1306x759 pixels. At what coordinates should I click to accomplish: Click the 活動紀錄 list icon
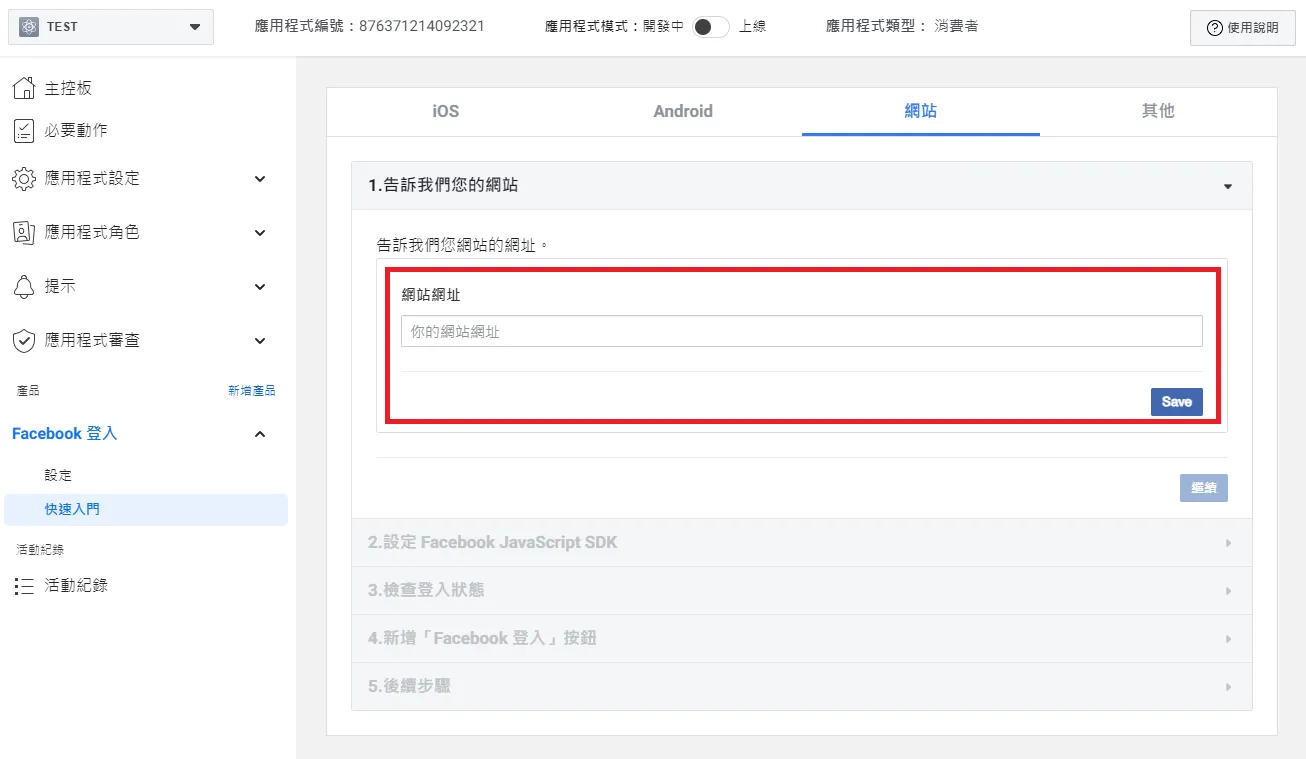tap(24, 586)
